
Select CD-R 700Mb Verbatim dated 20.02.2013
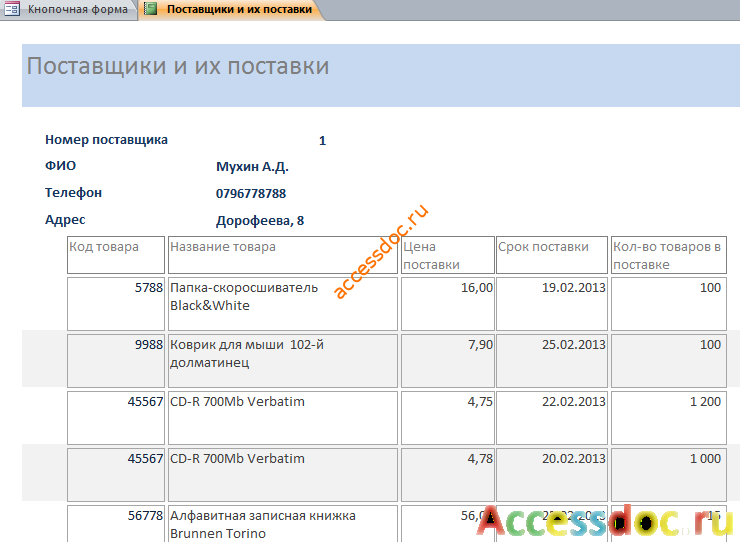[x=283, y=475]
